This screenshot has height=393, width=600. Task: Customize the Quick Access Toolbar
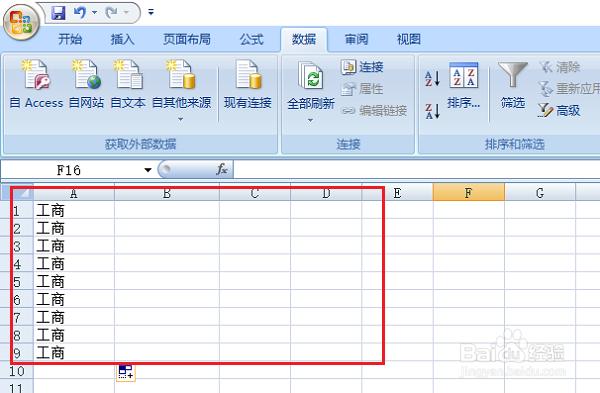click(151, 12)
